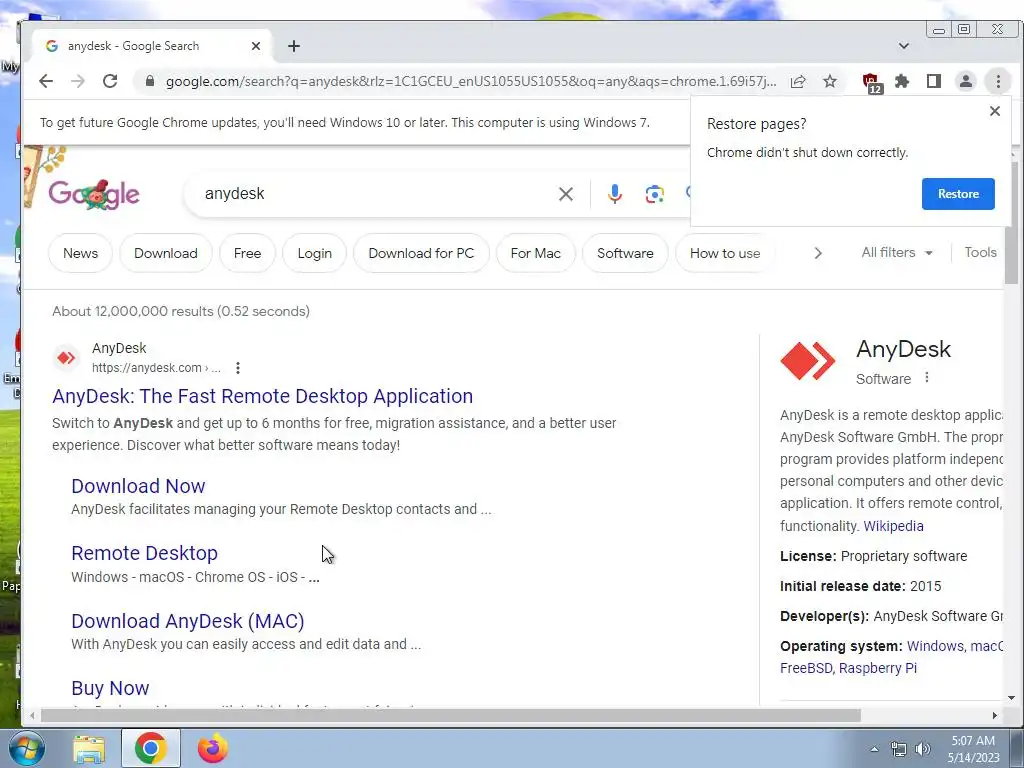Image resolution: width=1024 pixels, height=768 pixels.
Task: Show hidden system tray icons
Action: (874, 749)
